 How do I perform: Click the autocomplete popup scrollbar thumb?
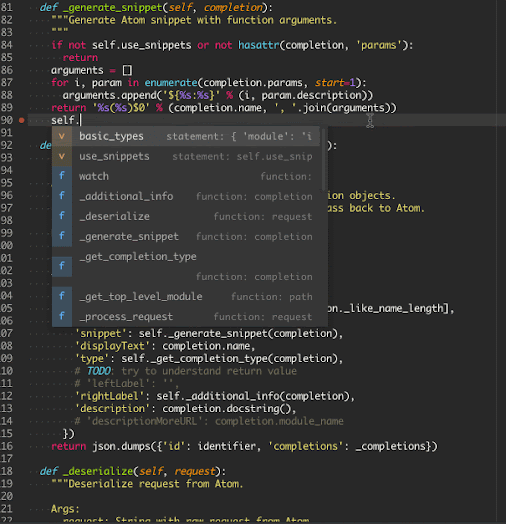point(323,158)
